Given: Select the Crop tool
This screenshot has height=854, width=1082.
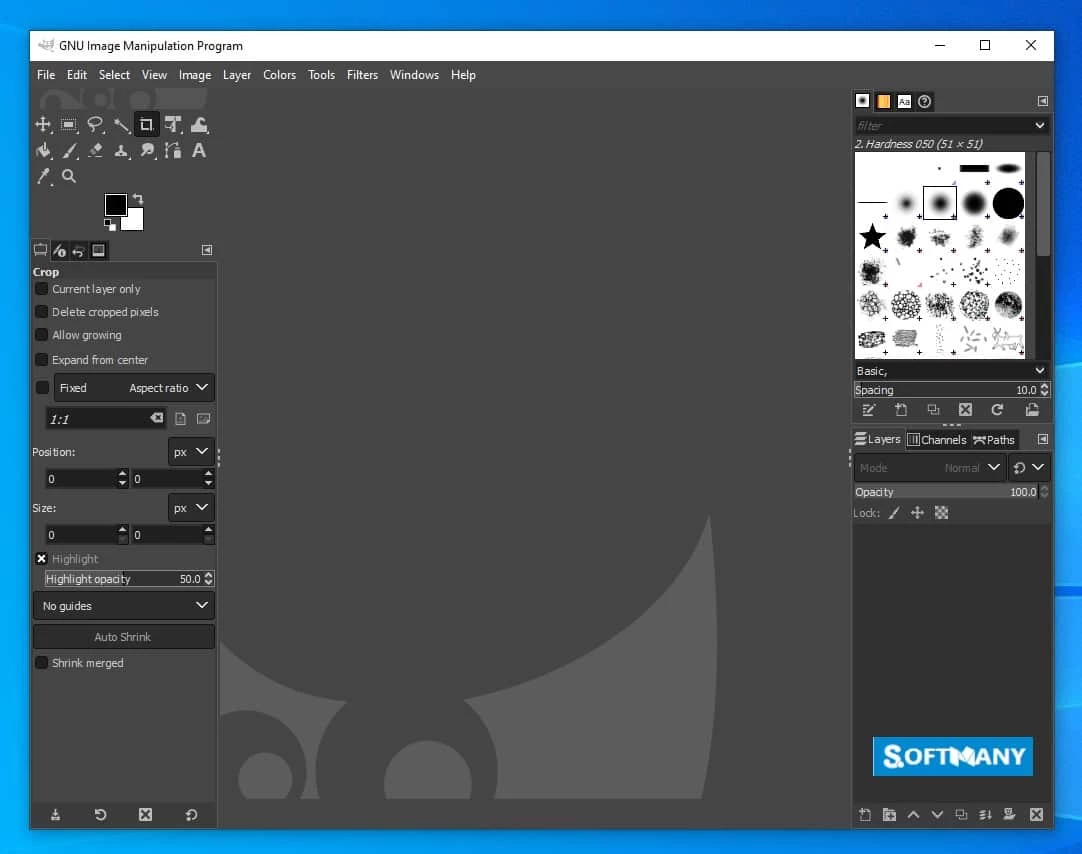Looking at the screenshot, I should pyautogui.click(x=147, y=125).
